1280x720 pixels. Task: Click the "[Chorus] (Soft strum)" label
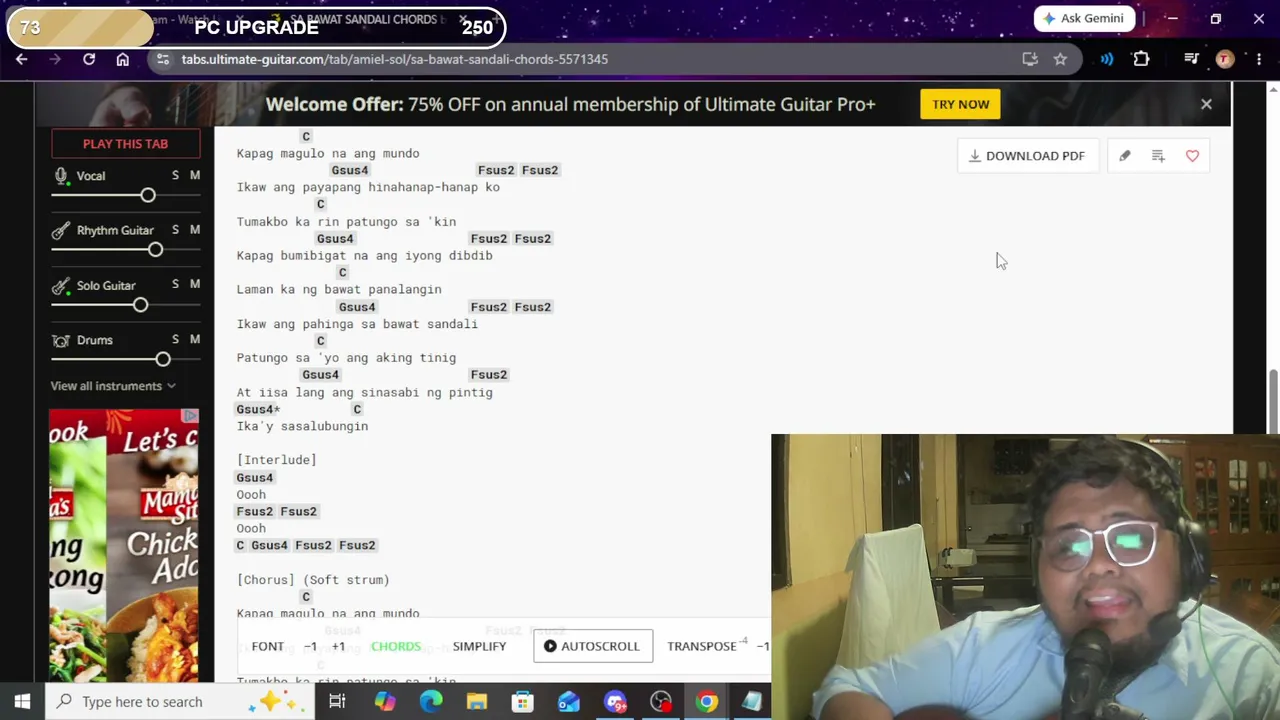(x=313, y=580)
